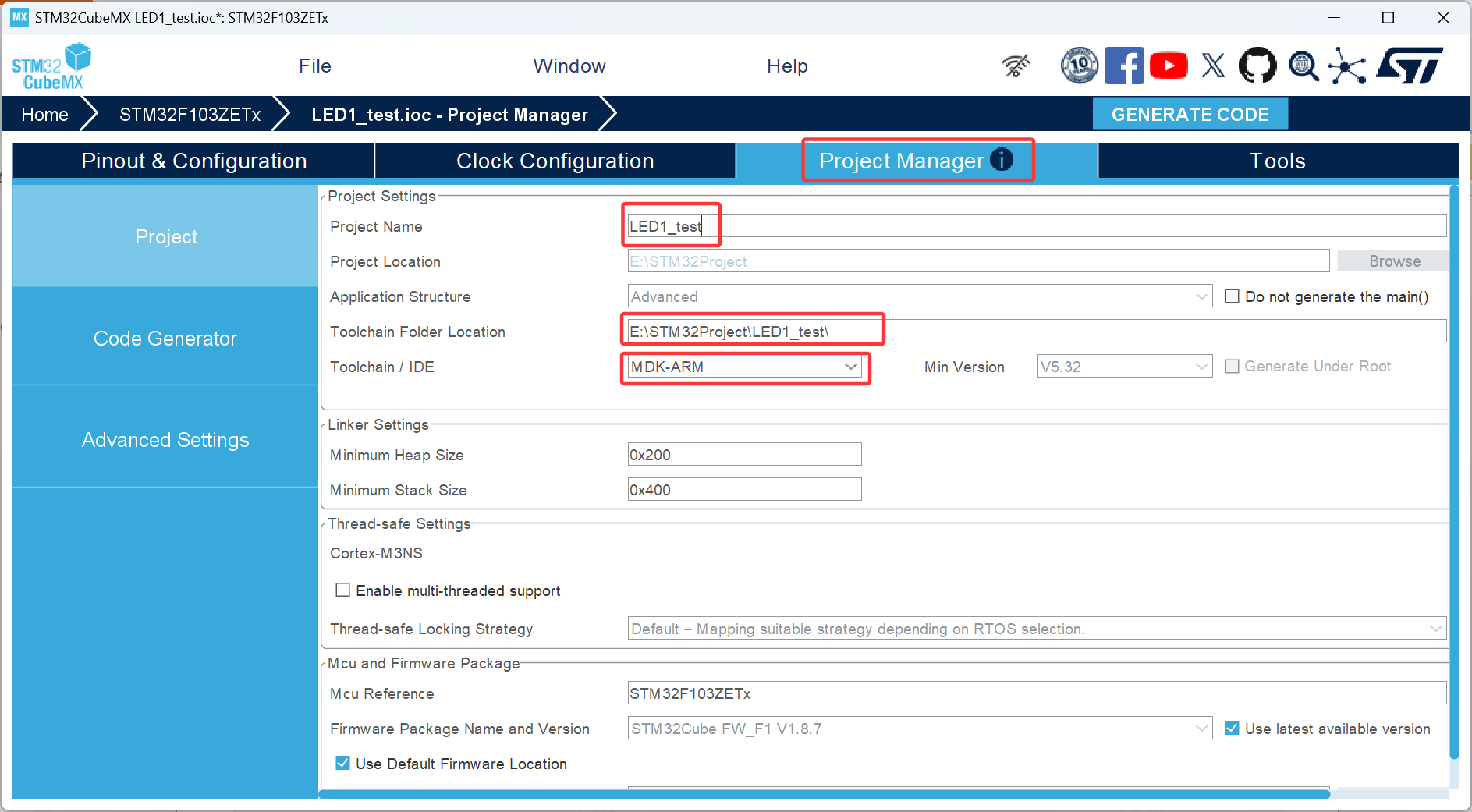Click the Project Location field
Screen dimensions: 1472x812
pos(978,261)
